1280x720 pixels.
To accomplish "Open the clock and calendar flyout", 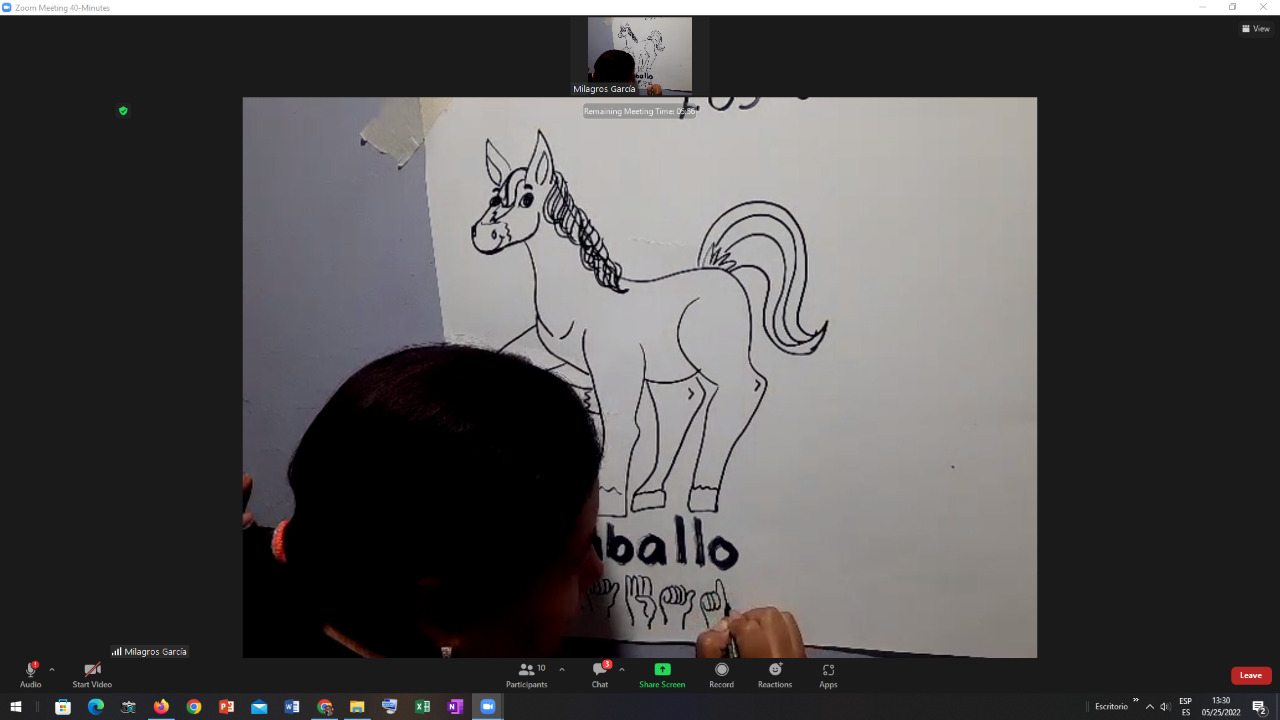I will coord(1221,707).
